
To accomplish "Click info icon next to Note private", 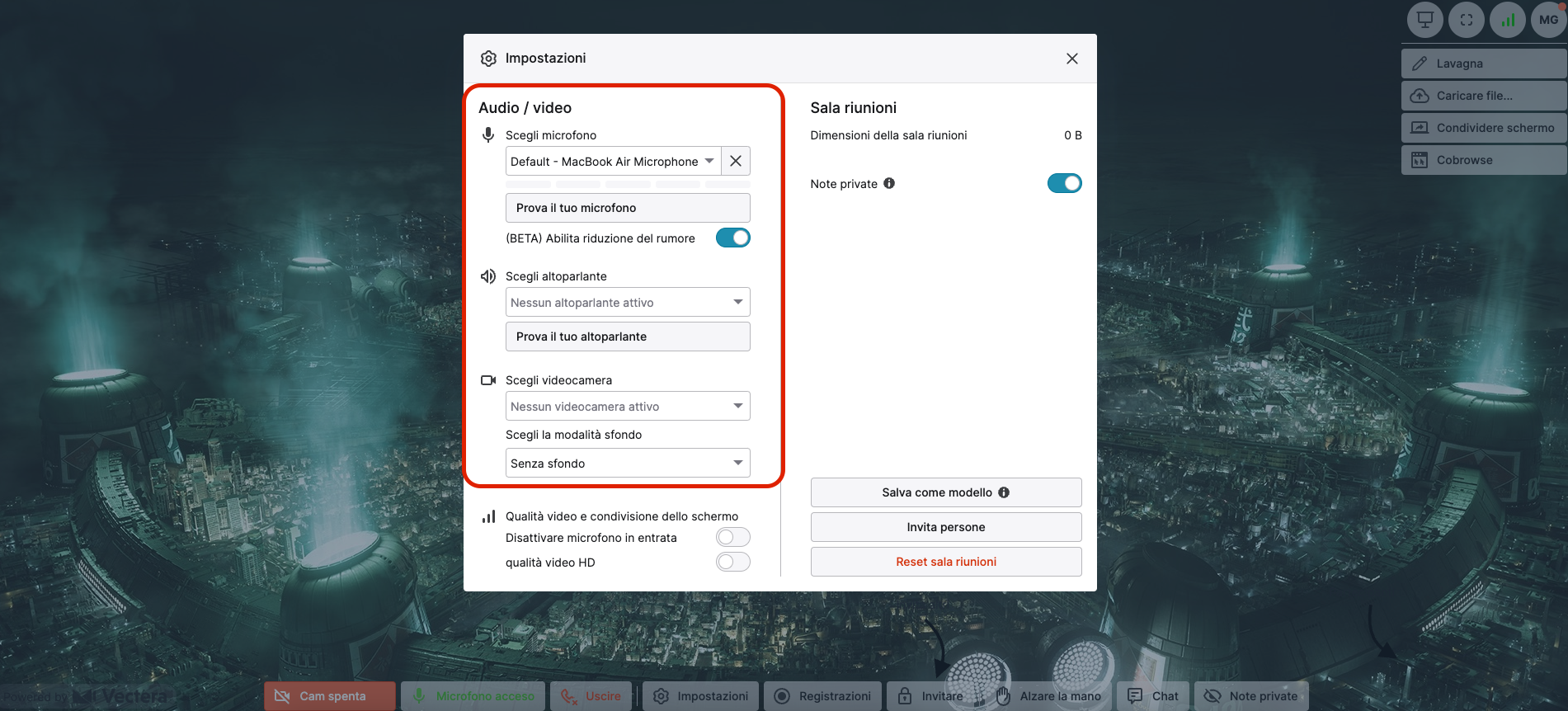I will pos(889,183).
